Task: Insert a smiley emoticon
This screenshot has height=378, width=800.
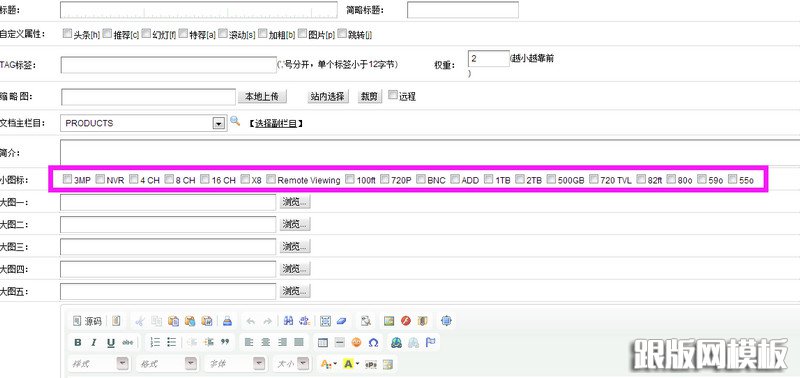Action: (357, 342)
